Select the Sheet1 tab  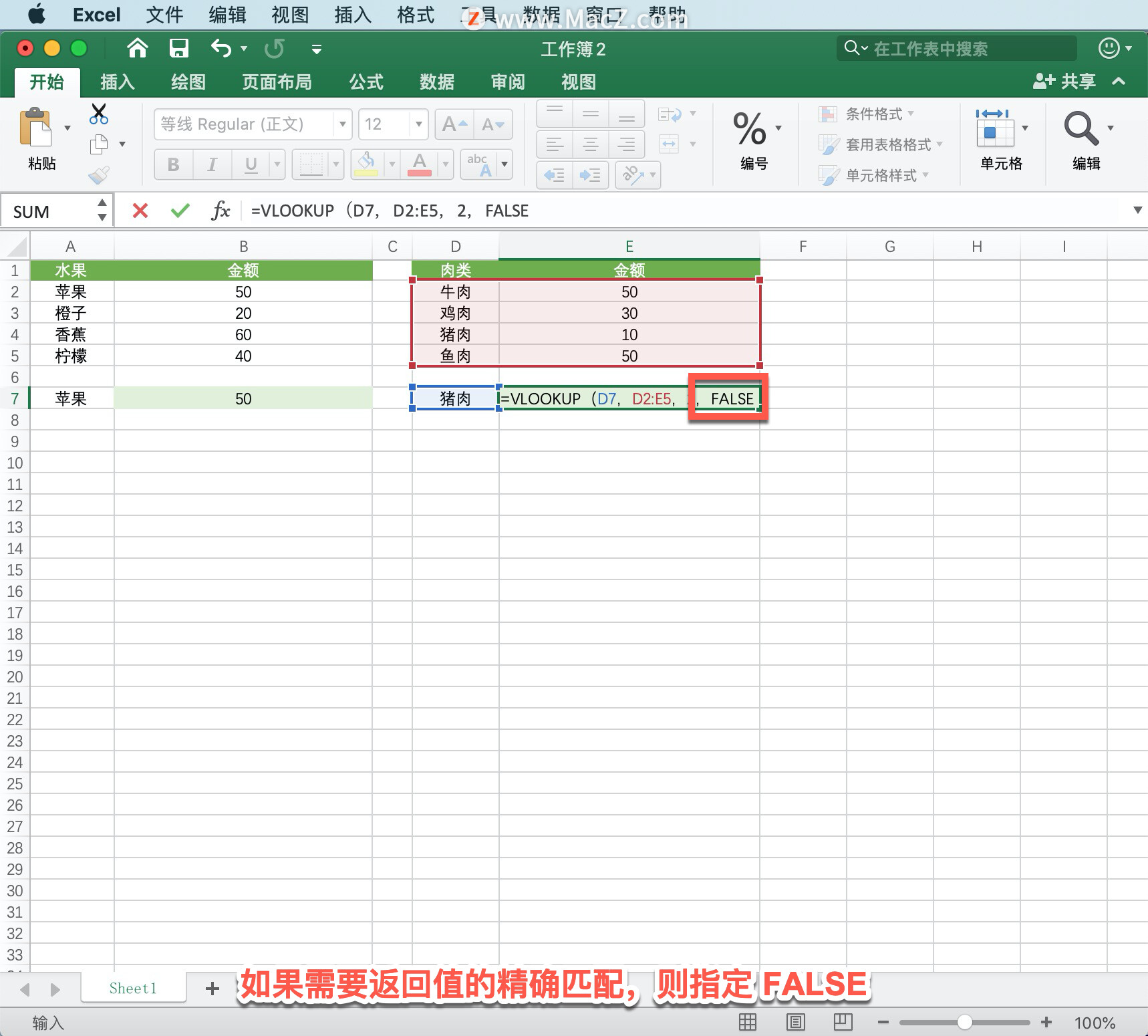(x=133, y=988)
